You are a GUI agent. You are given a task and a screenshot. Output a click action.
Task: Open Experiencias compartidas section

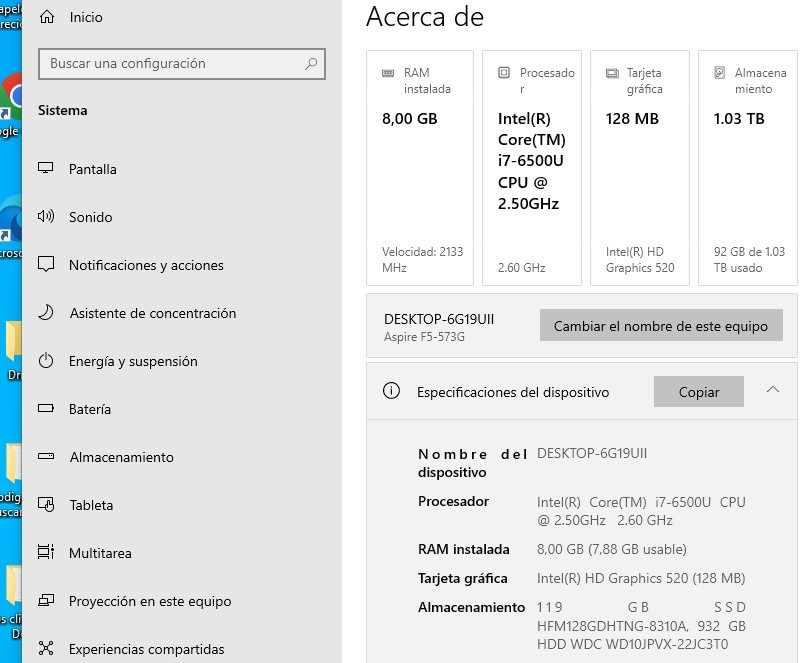pos(146,649)
